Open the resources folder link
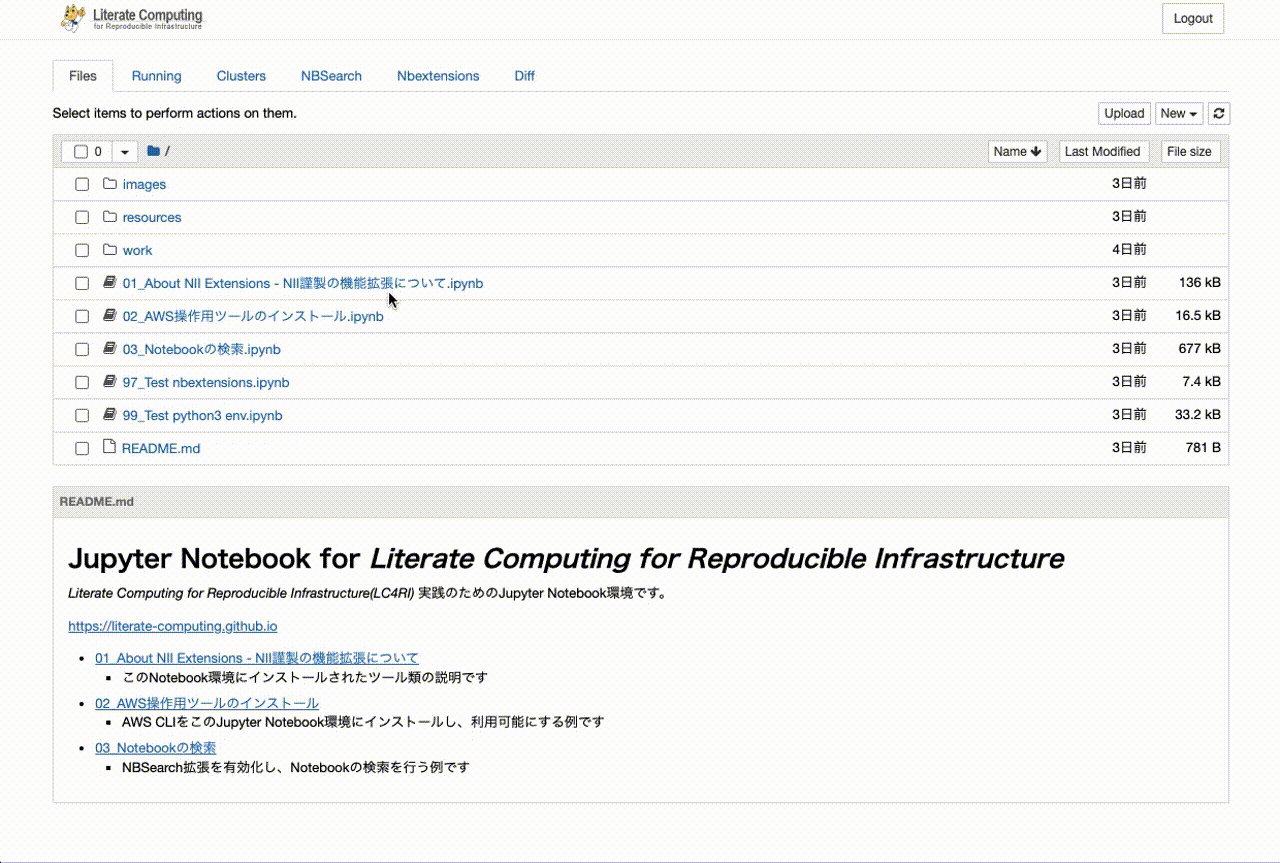The image size is (1280, 863). point(152,217)
